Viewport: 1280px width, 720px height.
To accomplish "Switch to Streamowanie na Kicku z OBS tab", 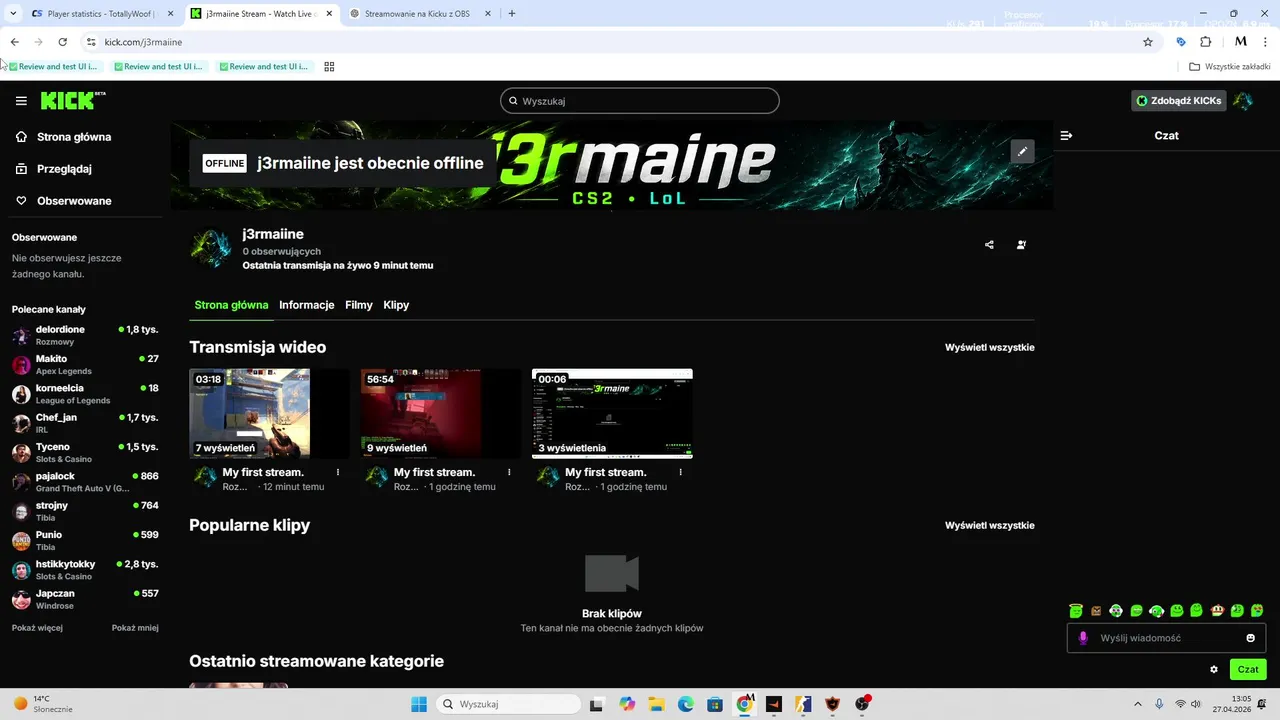I will (421, 13).
